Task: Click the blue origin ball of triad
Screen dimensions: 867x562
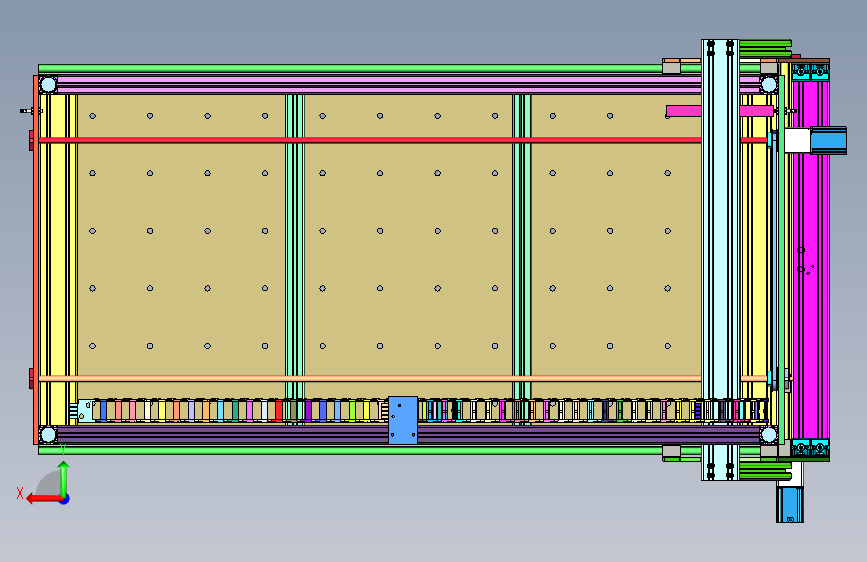Action: 65,499
